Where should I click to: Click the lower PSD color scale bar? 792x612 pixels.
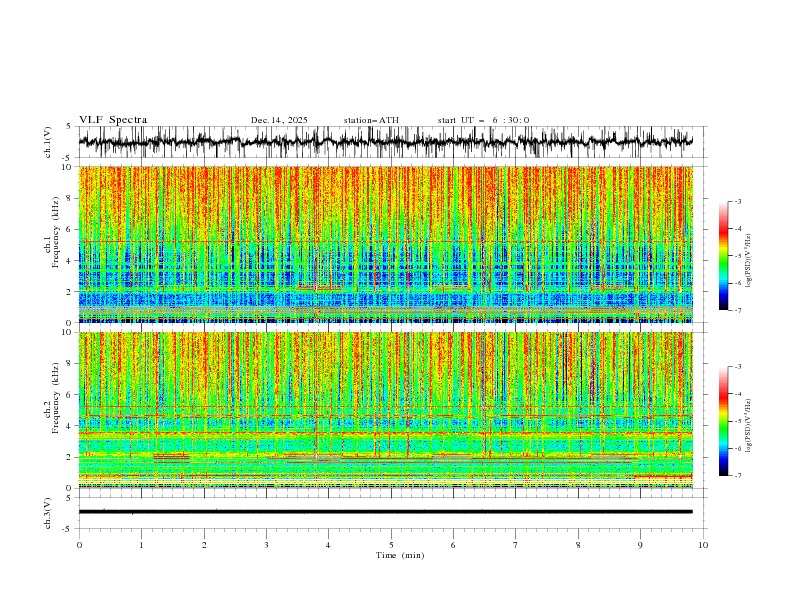pos(723,421)
